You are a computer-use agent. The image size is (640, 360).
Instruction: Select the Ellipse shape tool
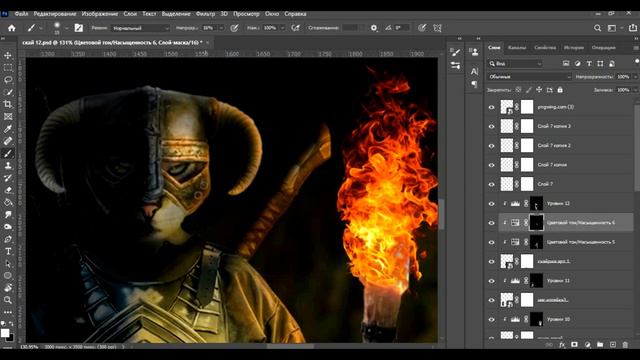(8, 276)
